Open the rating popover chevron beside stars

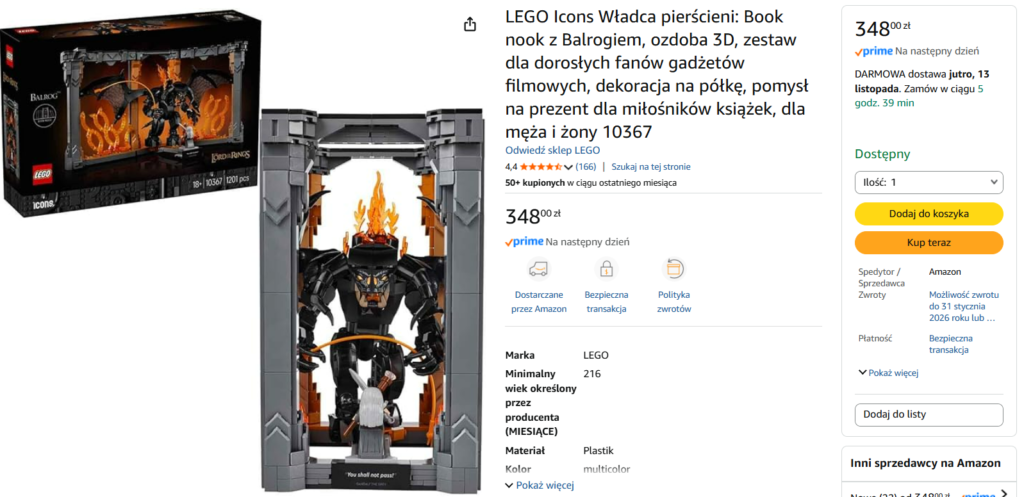click(569, 167)
